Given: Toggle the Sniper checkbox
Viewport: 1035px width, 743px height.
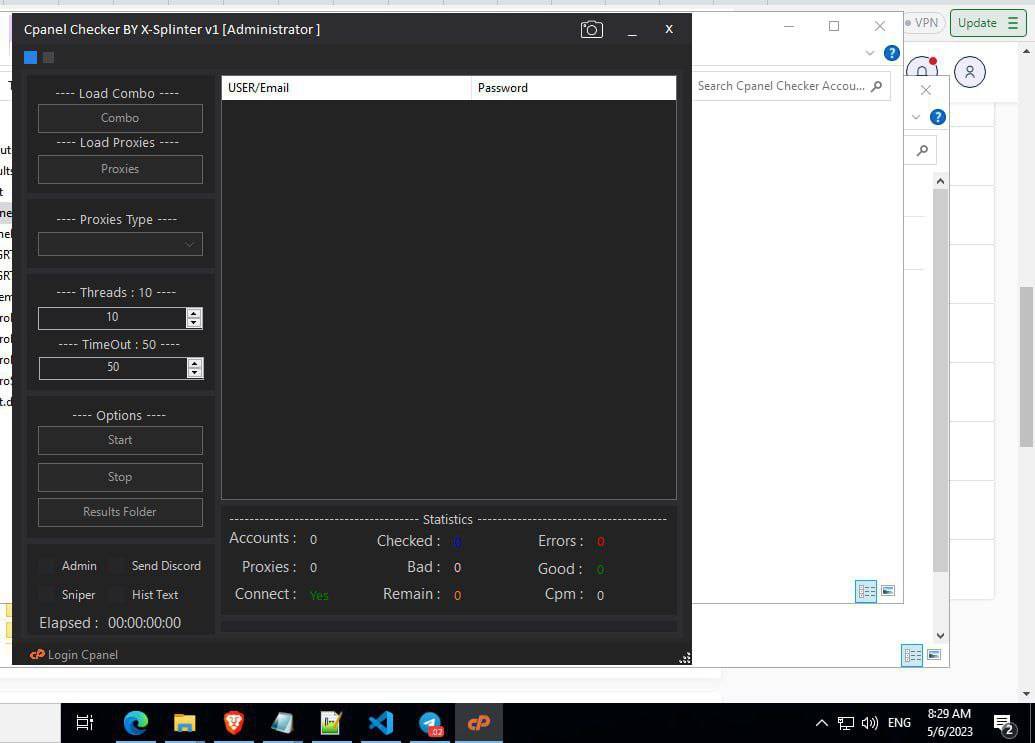Looking at the screenshot, I should pos(47,595).
